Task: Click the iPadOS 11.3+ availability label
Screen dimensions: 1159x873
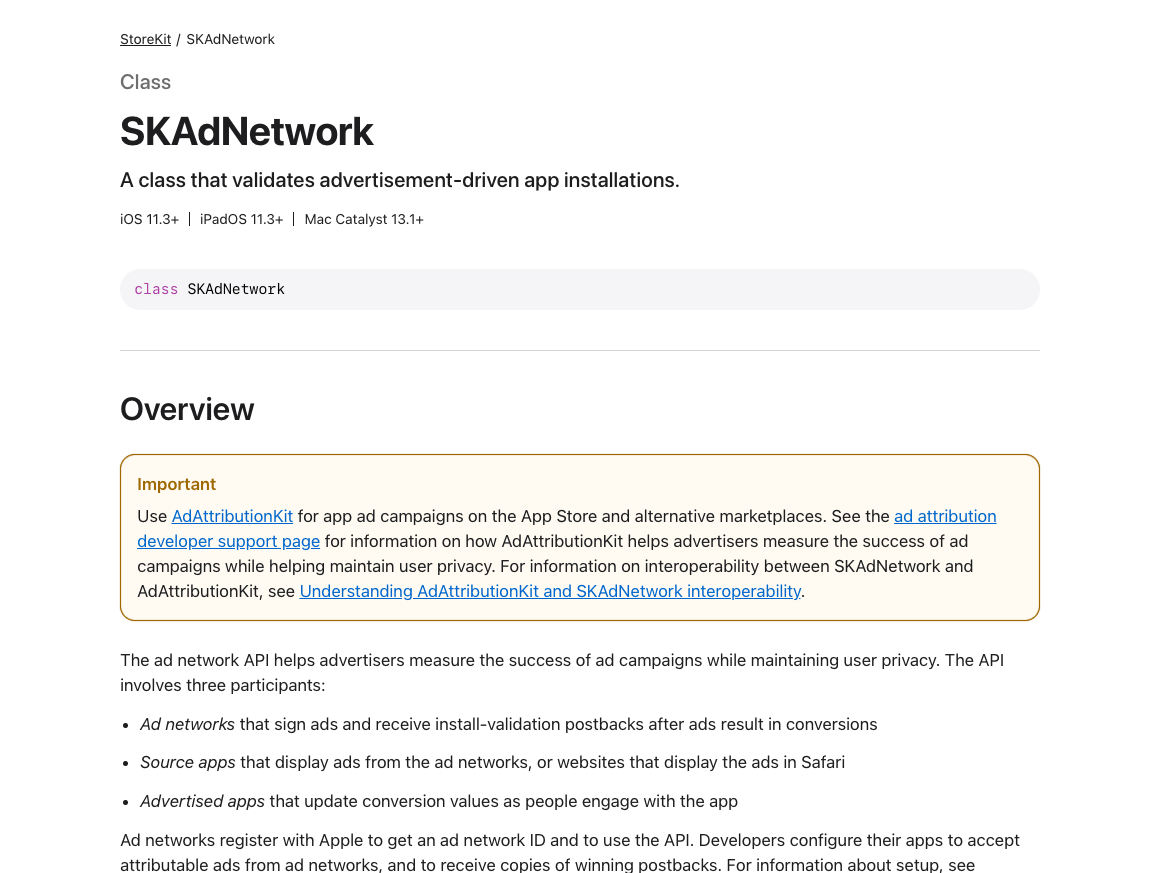Action: tap(241, 219)
